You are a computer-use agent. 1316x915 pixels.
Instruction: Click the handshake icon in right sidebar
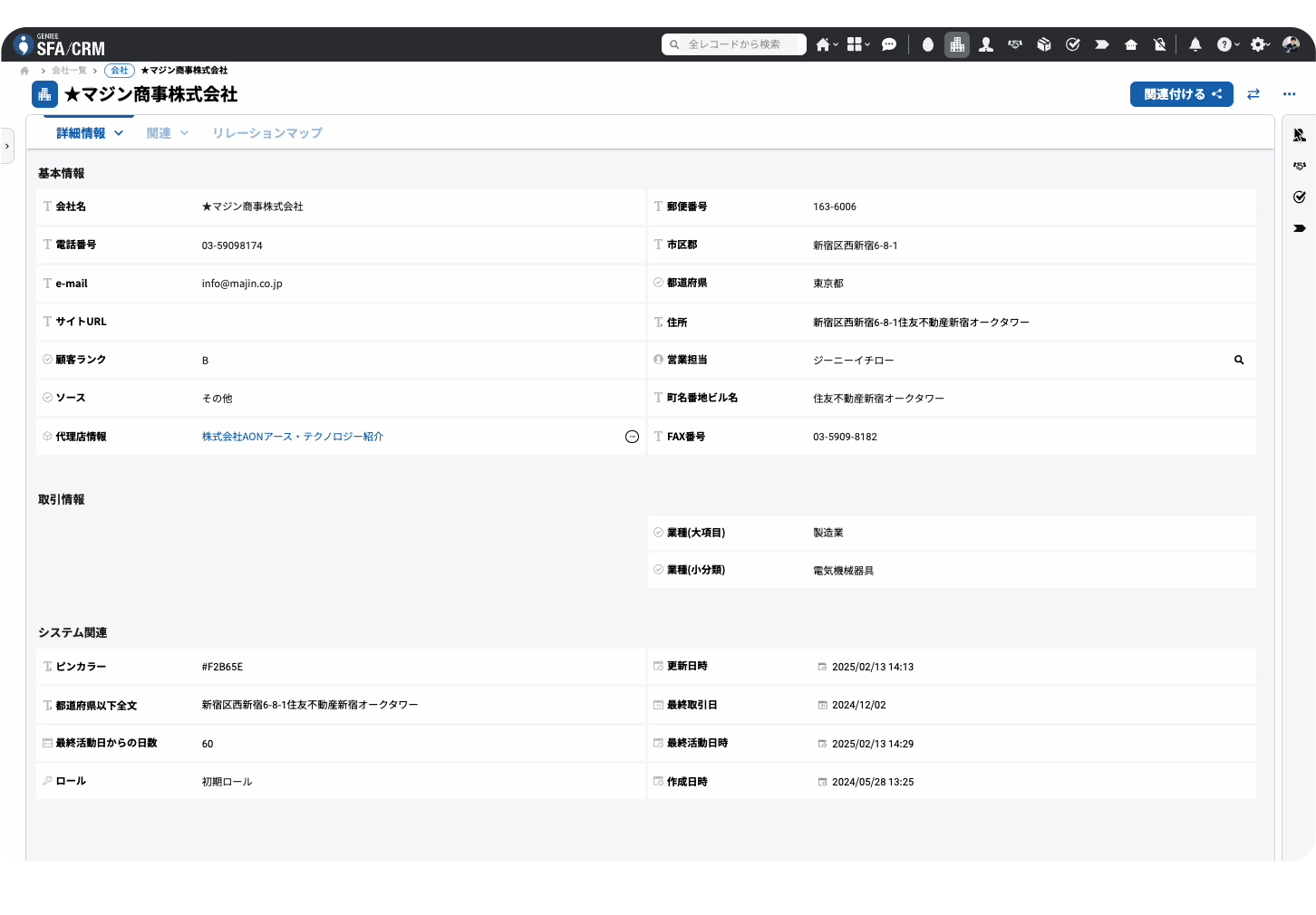[x=1300, y=166]
